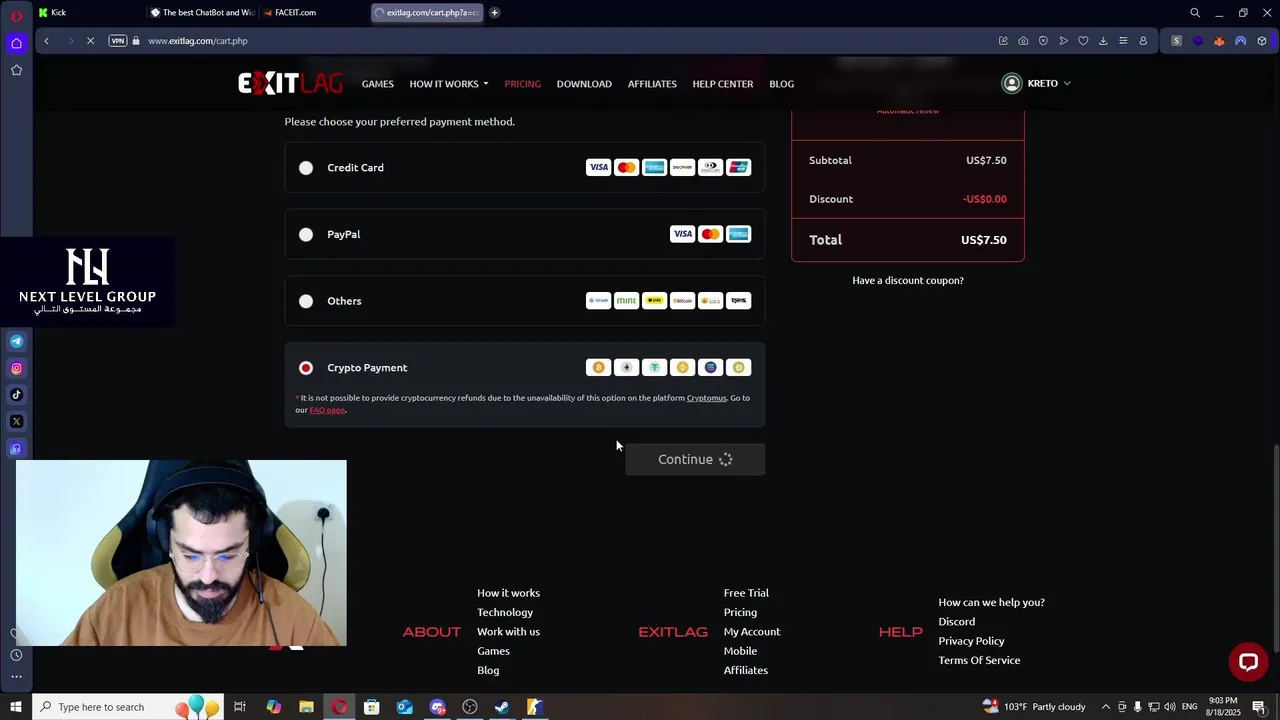
Task: Open the Cryptomus link
Action: 706,398
